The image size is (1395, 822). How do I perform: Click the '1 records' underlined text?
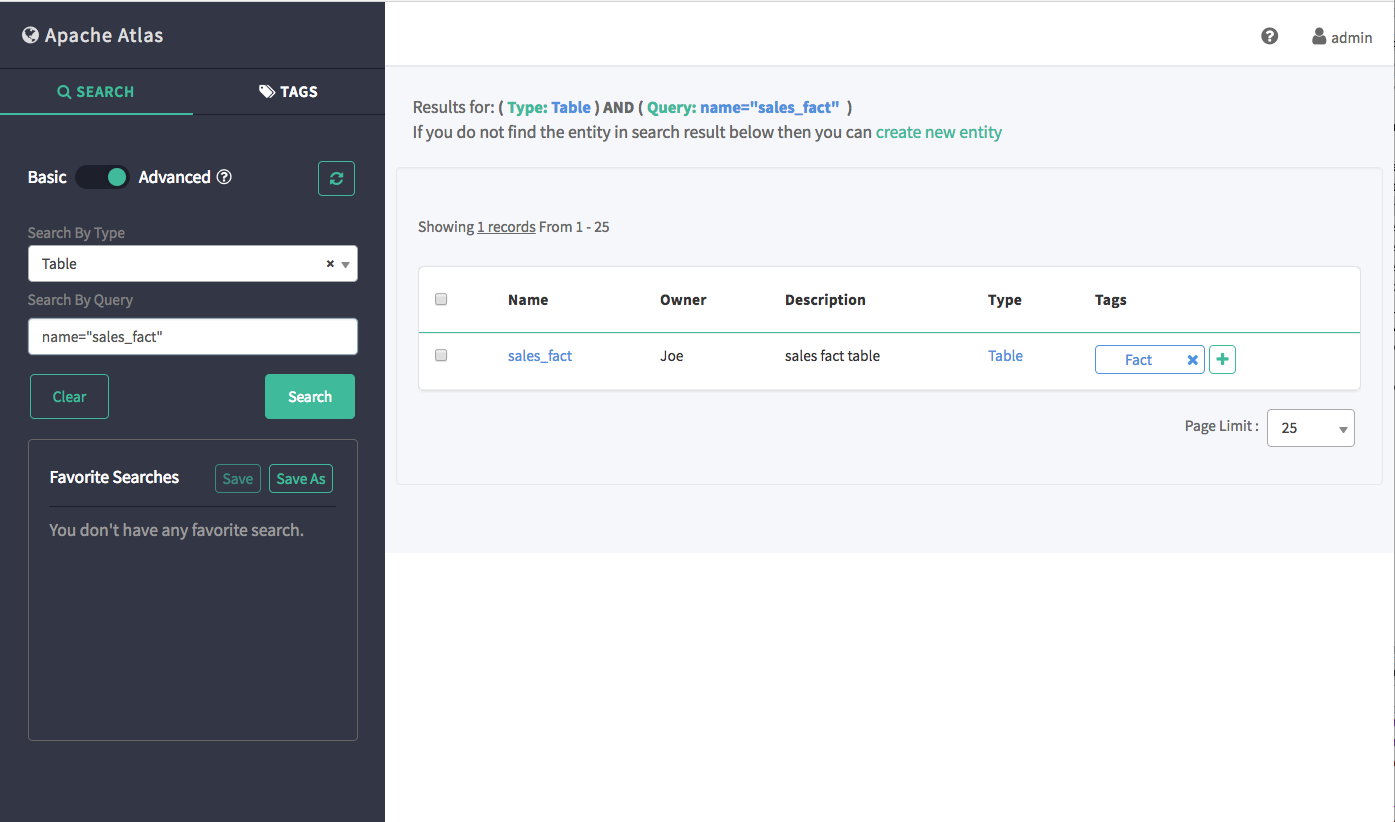pyautogui.click(x=506, y=227)
